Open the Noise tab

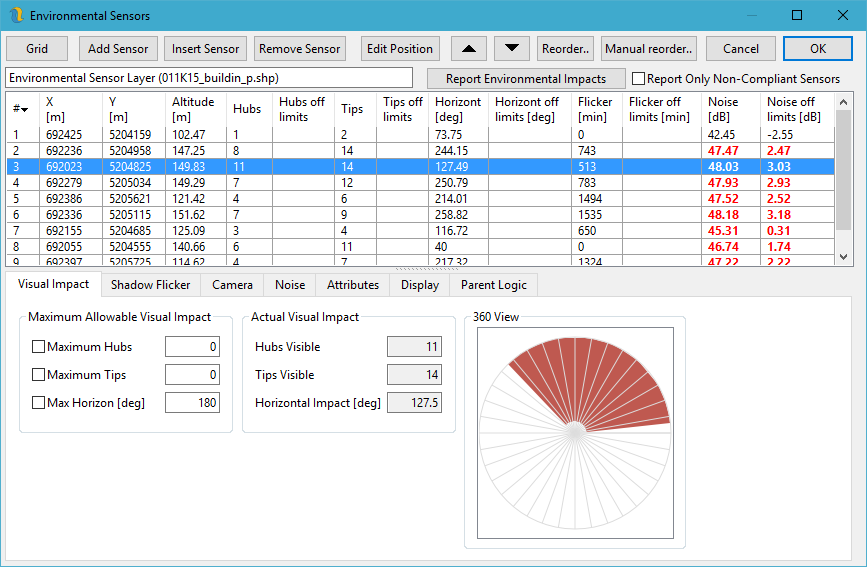(x=290, y=285)
